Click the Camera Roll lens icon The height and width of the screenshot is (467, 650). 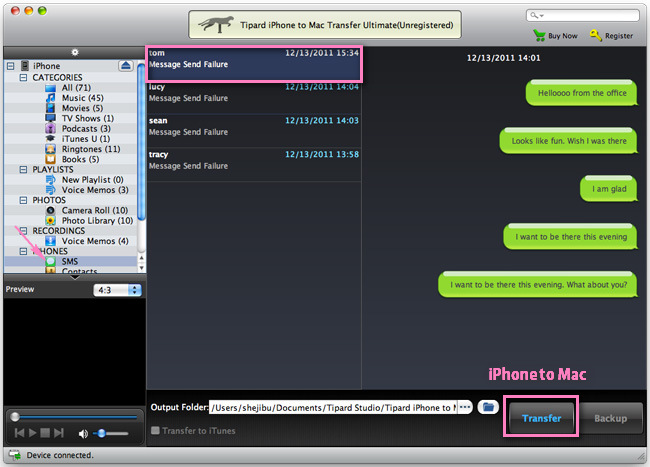[50, 210]
